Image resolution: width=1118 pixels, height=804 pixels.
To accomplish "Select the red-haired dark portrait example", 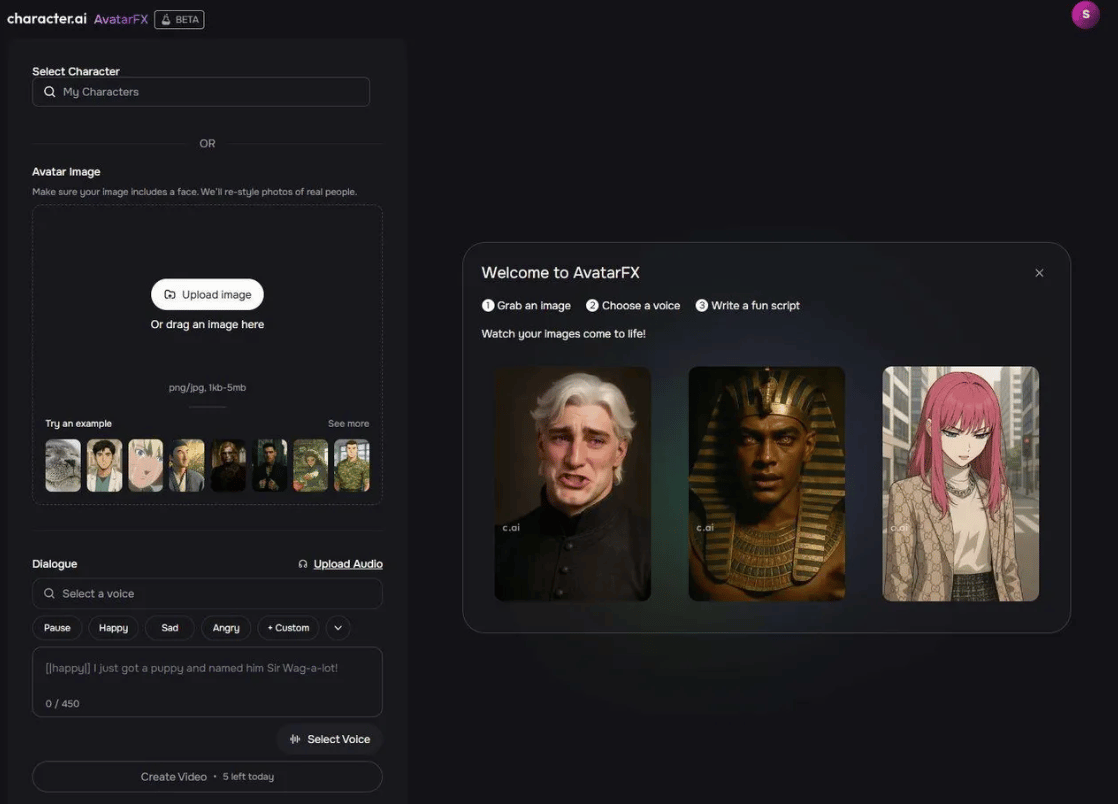I will pyautogui.click(x=228, y=465).
